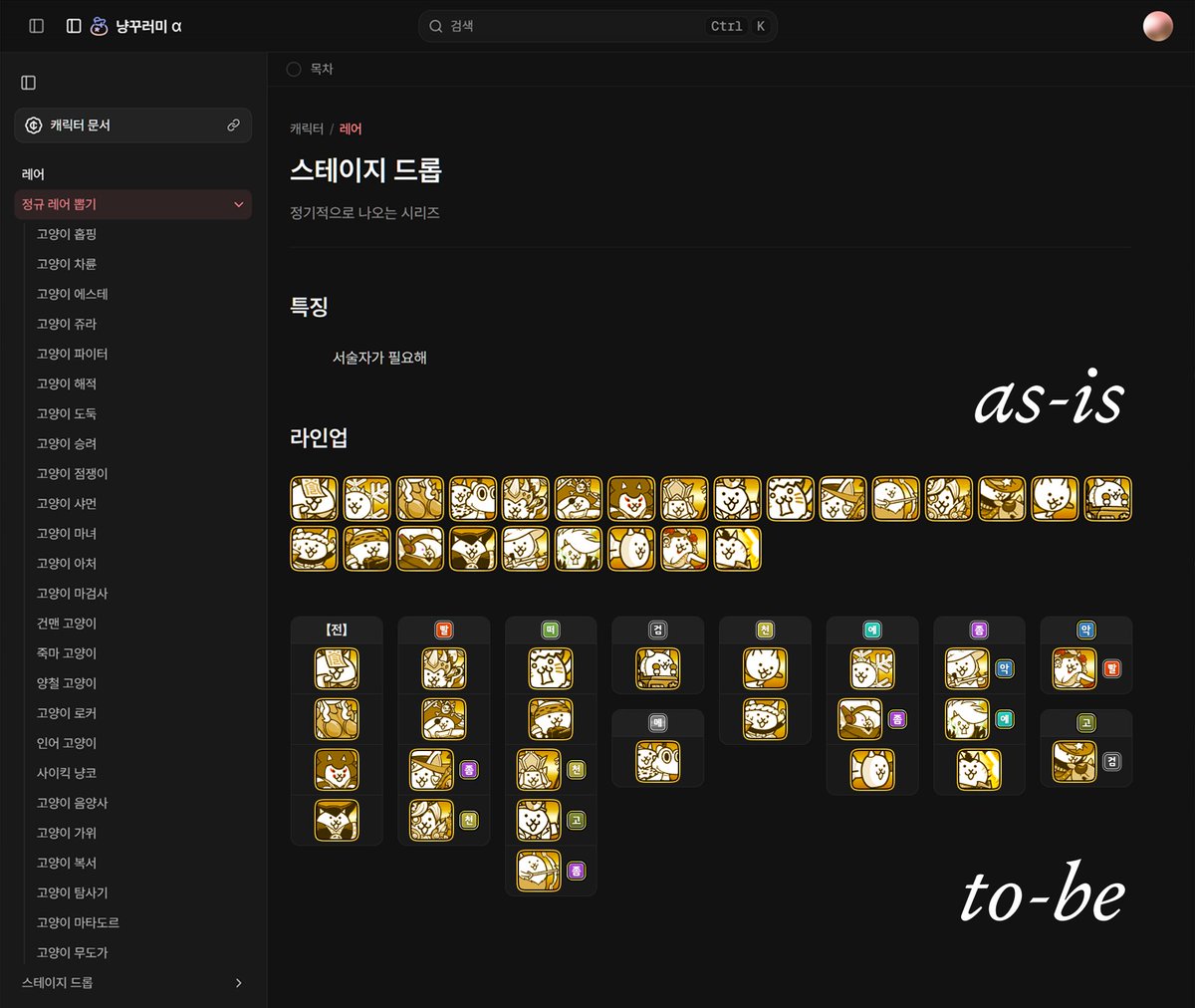This screenshot has height=1008, width=1195.
Task: Open the 냥꾸러미 α site logo
Action: tap(135, 26)
